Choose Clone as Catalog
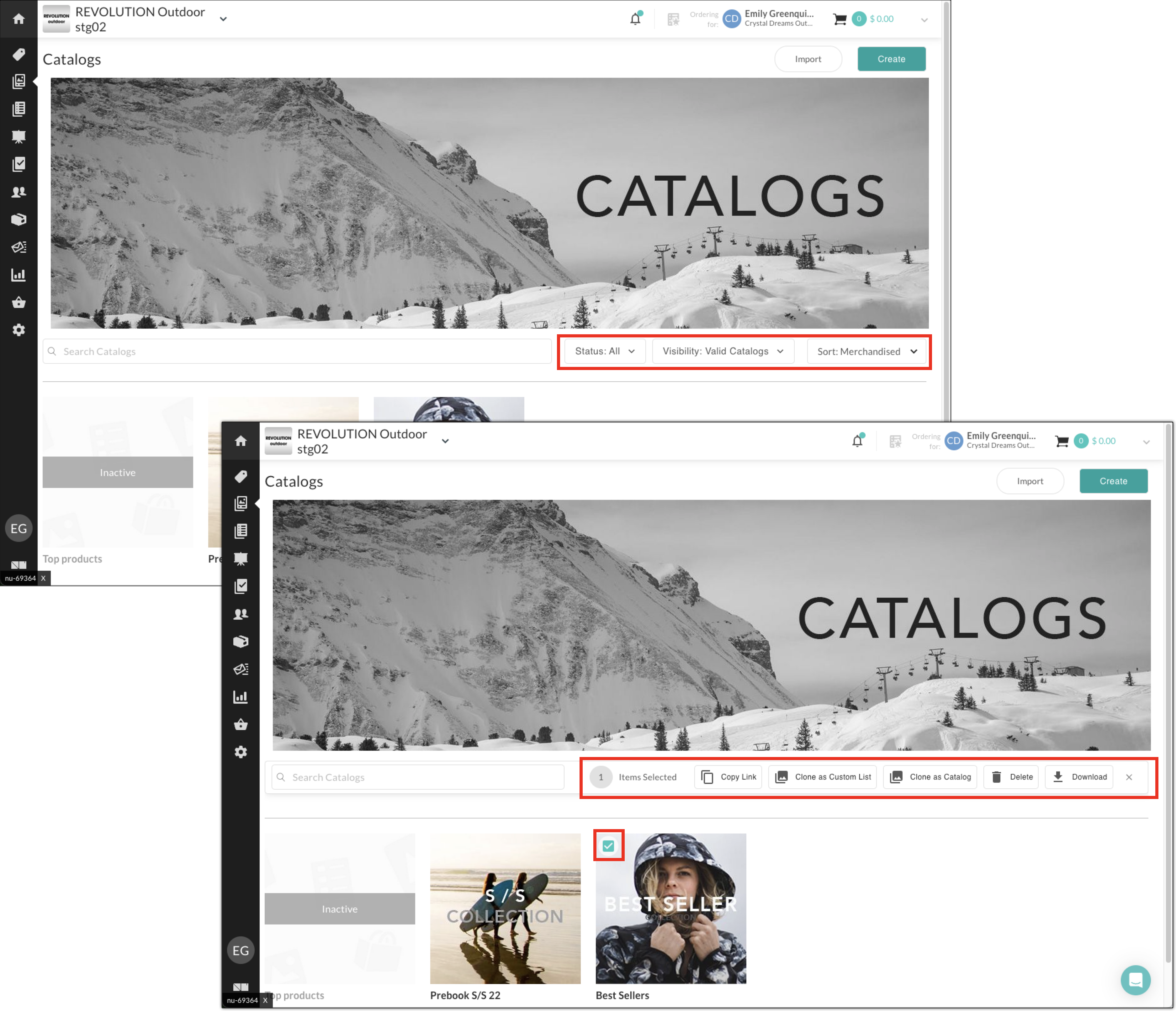This screenshot has width=1176, height=1011. 930,777
